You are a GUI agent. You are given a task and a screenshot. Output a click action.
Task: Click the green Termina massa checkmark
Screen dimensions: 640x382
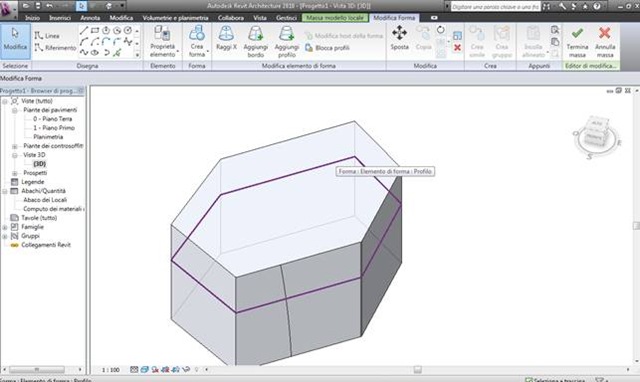point(577,33)
